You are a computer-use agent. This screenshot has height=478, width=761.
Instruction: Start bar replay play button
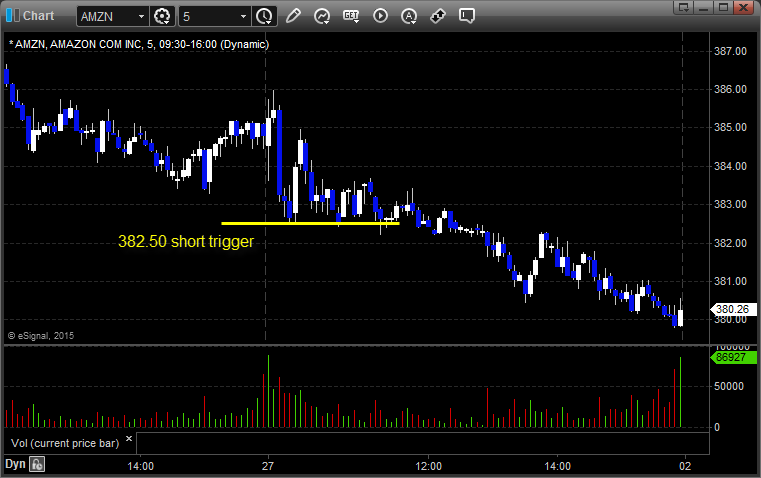coord(380,16)
